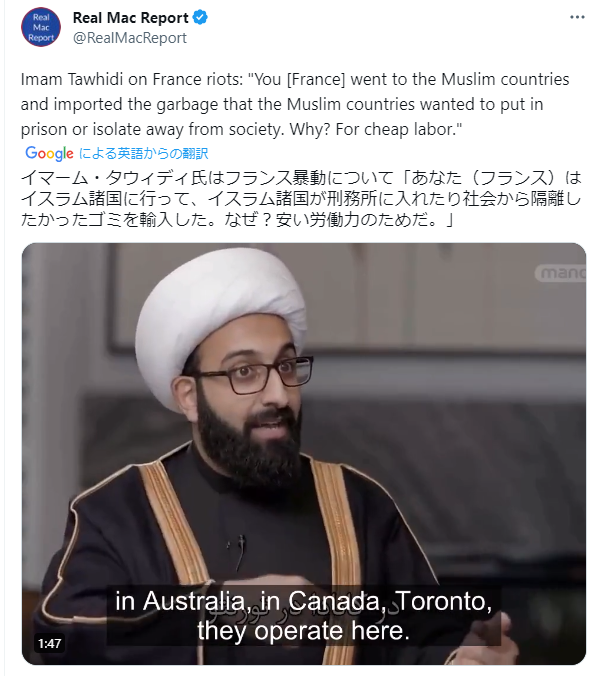This screenshot has height=676, width=603.
Task: Click the 'they operate here.' subtitle line
Action: tap(303, 631)
